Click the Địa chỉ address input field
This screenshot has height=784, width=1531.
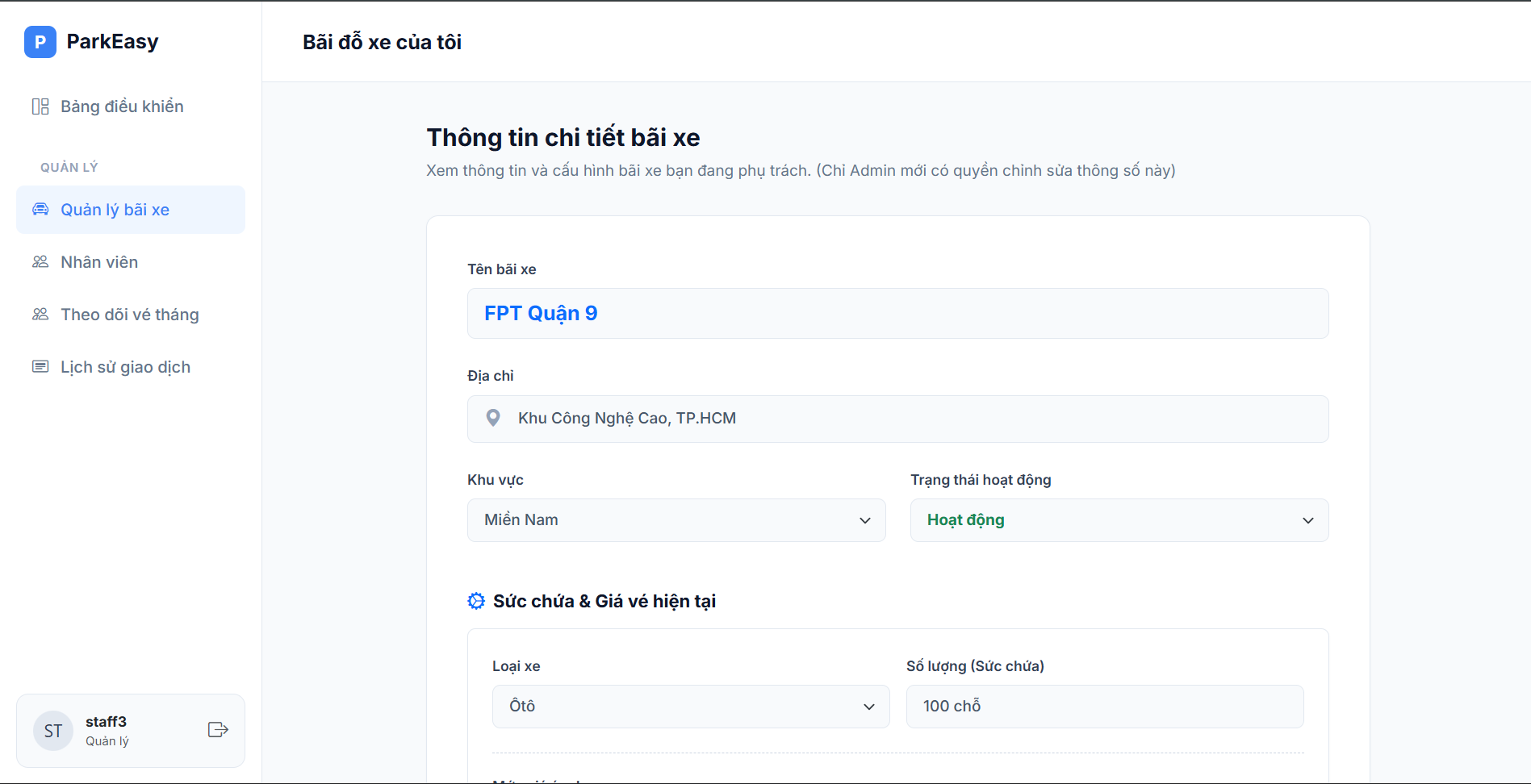912,419
